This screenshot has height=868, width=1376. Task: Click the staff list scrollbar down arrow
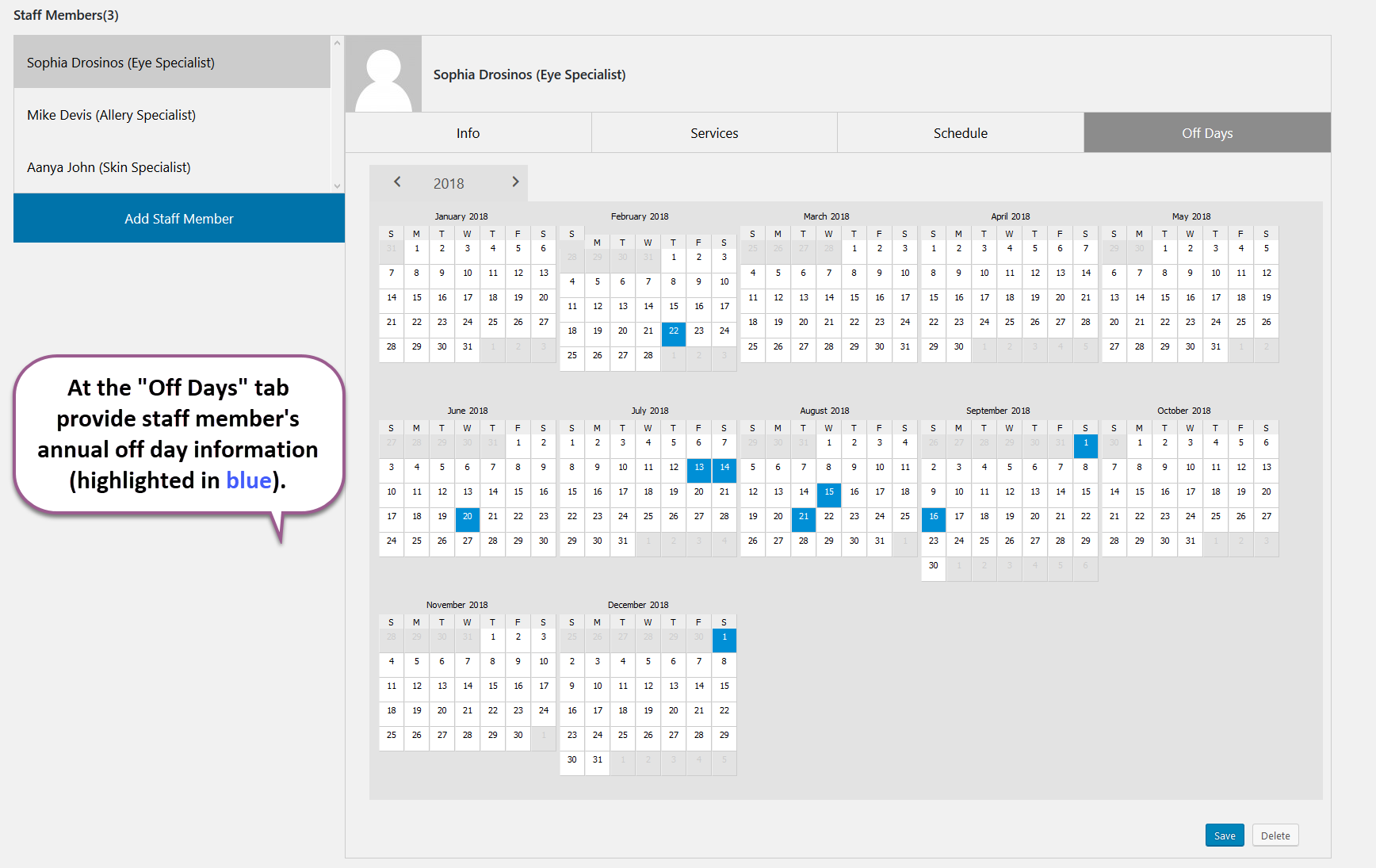click(x=337, y=185)
